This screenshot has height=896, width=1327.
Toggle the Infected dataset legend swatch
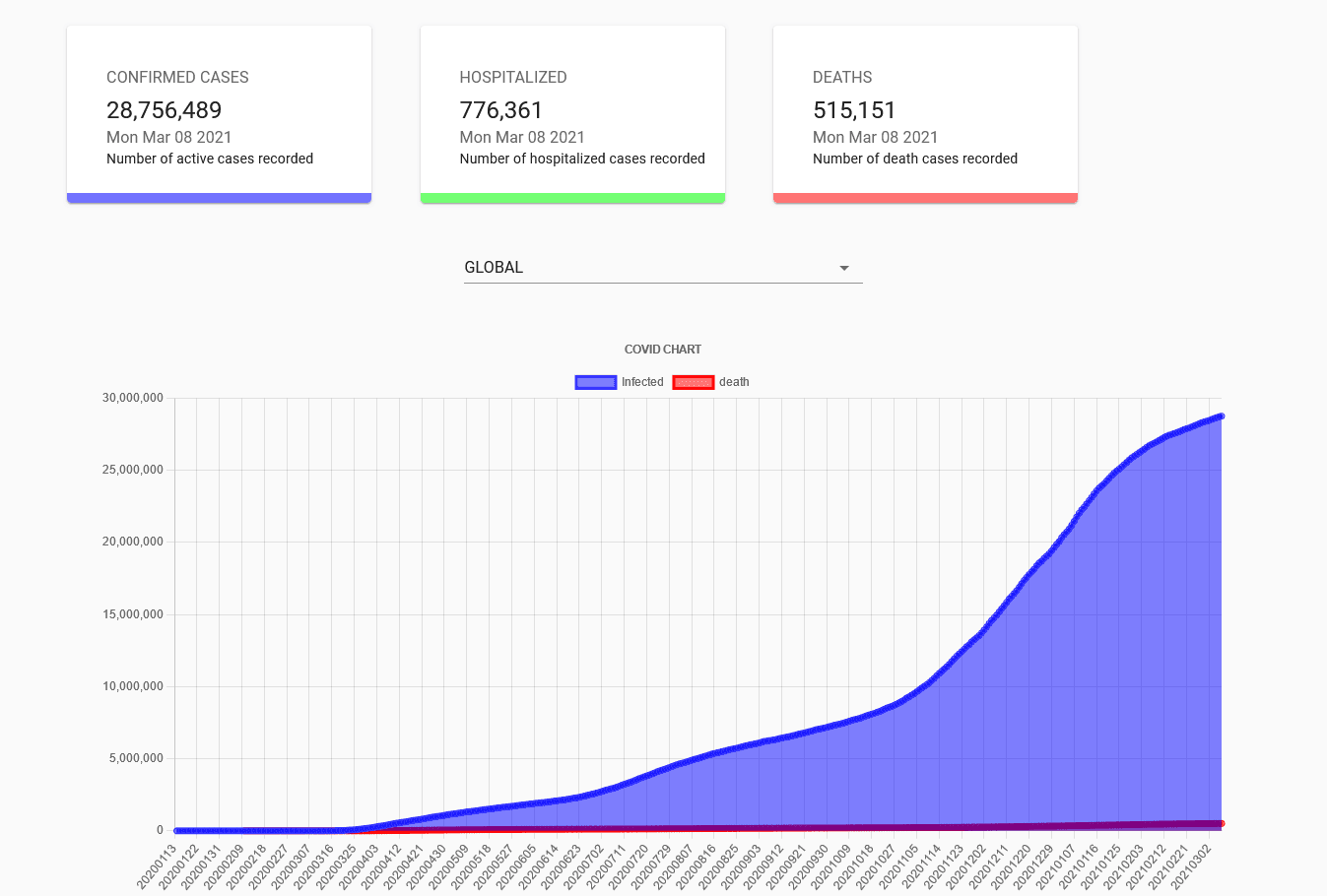(x=596, y=382)
